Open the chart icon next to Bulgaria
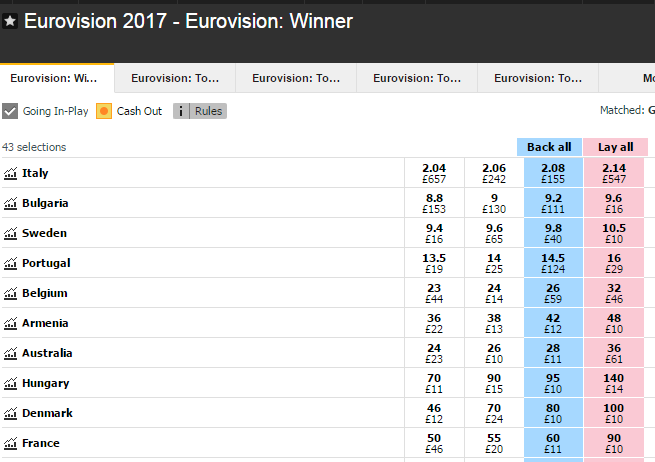655x462 pixels. (x=11, y=203)
